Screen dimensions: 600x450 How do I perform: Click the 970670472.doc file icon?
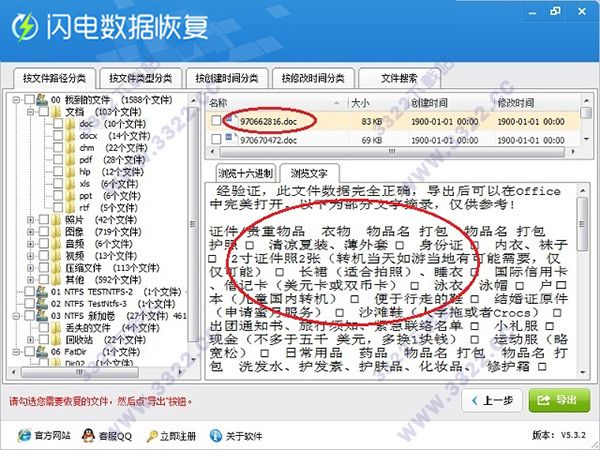pos(230,138)
